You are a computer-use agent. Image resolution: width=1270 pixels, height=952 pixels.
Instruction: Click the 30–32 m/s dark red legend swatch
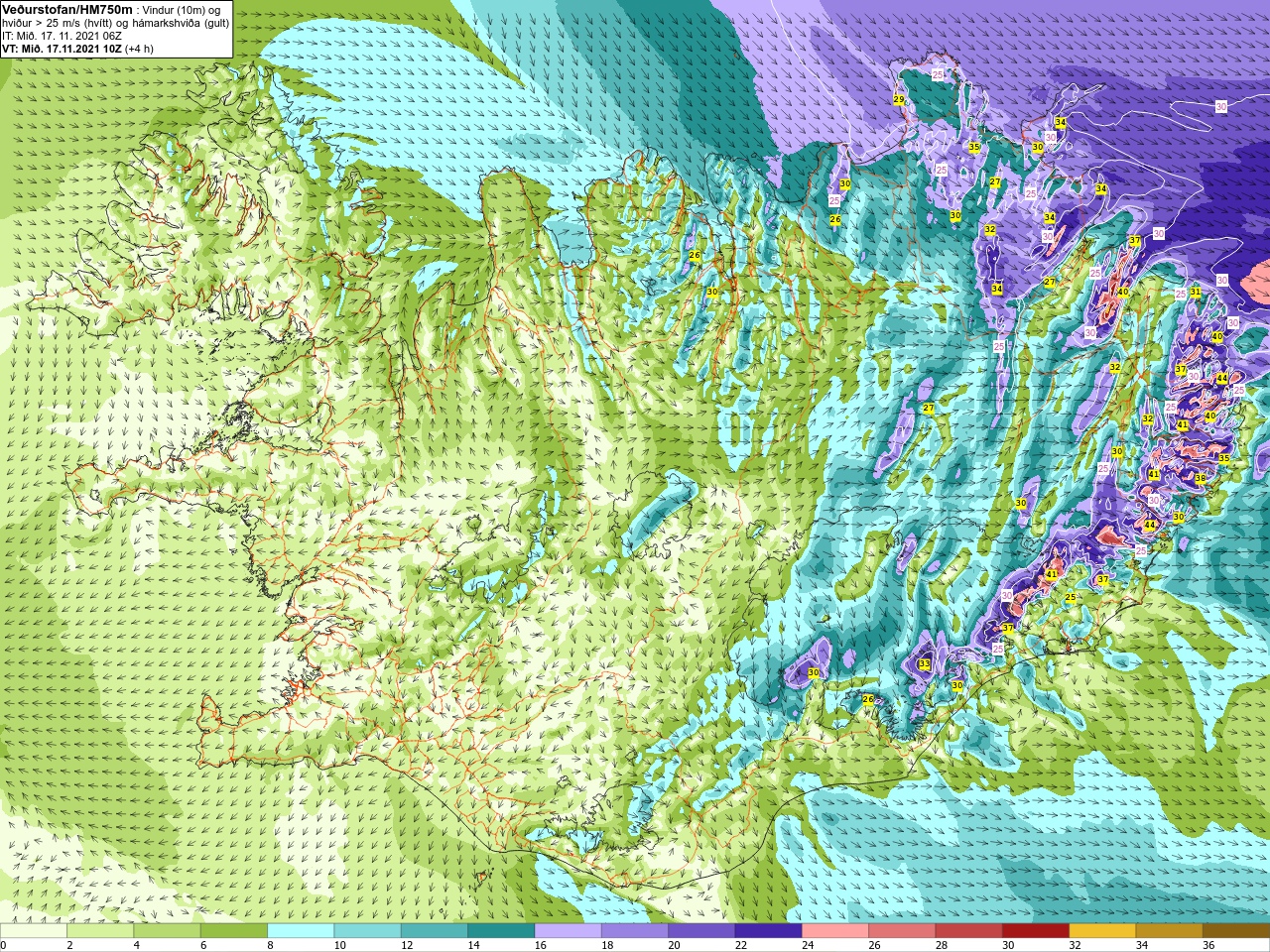pyautogui.click(x=1036, y=931)
